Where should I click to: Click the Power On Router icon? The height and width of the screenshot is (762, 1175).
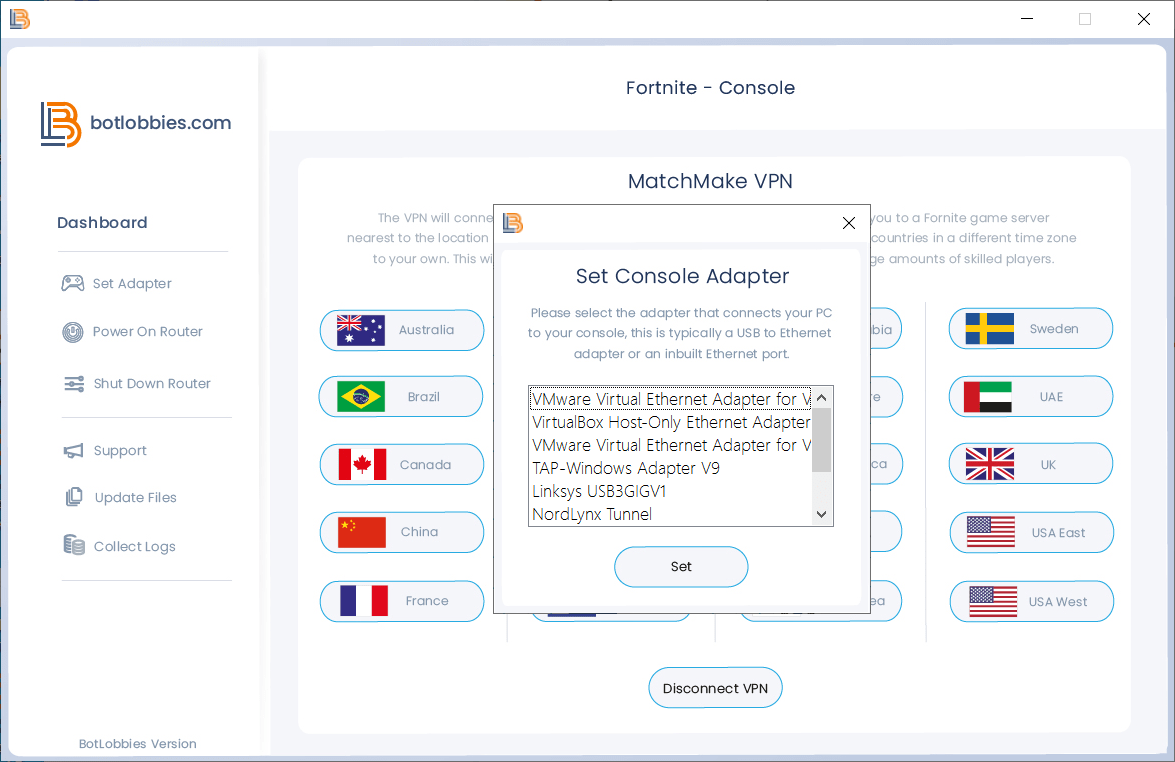70,331
